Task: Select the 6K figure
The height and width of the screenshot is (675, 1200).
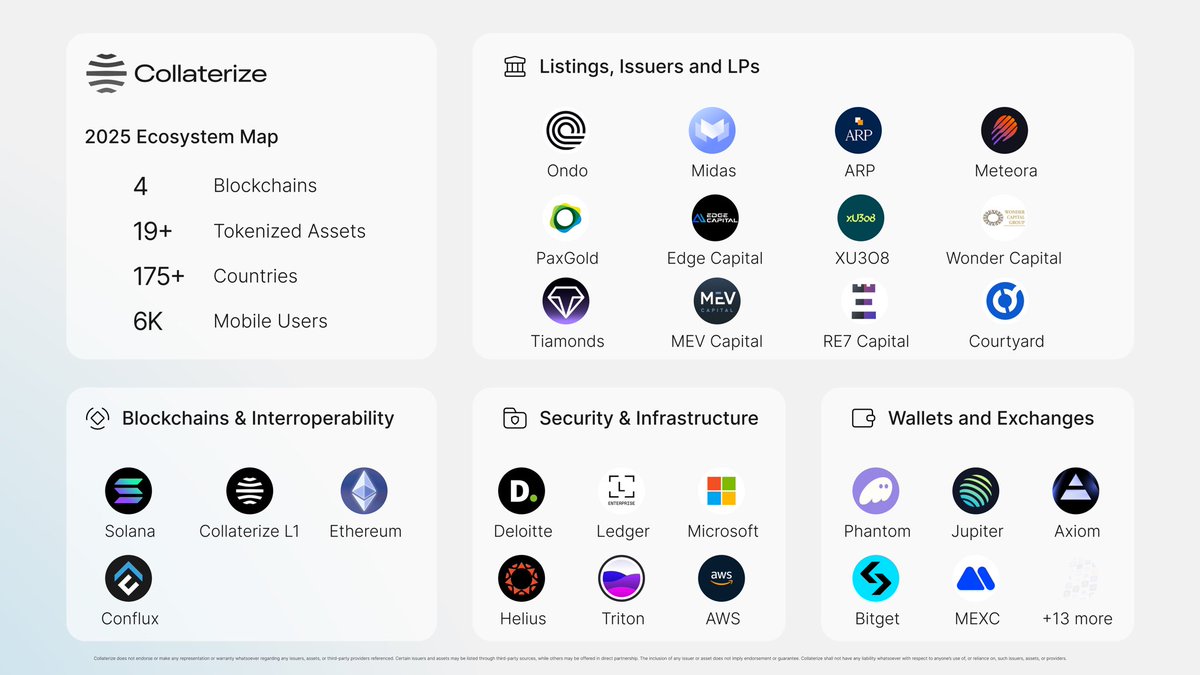Action: (147, 321)
